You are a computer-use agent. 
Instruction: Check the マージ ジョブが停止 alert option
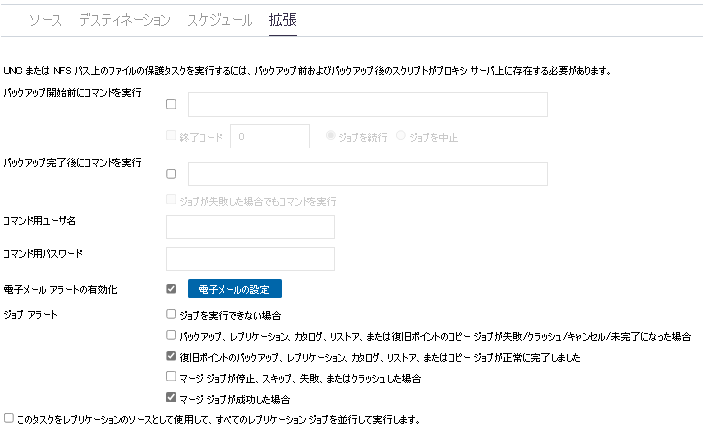click(171, 376)
